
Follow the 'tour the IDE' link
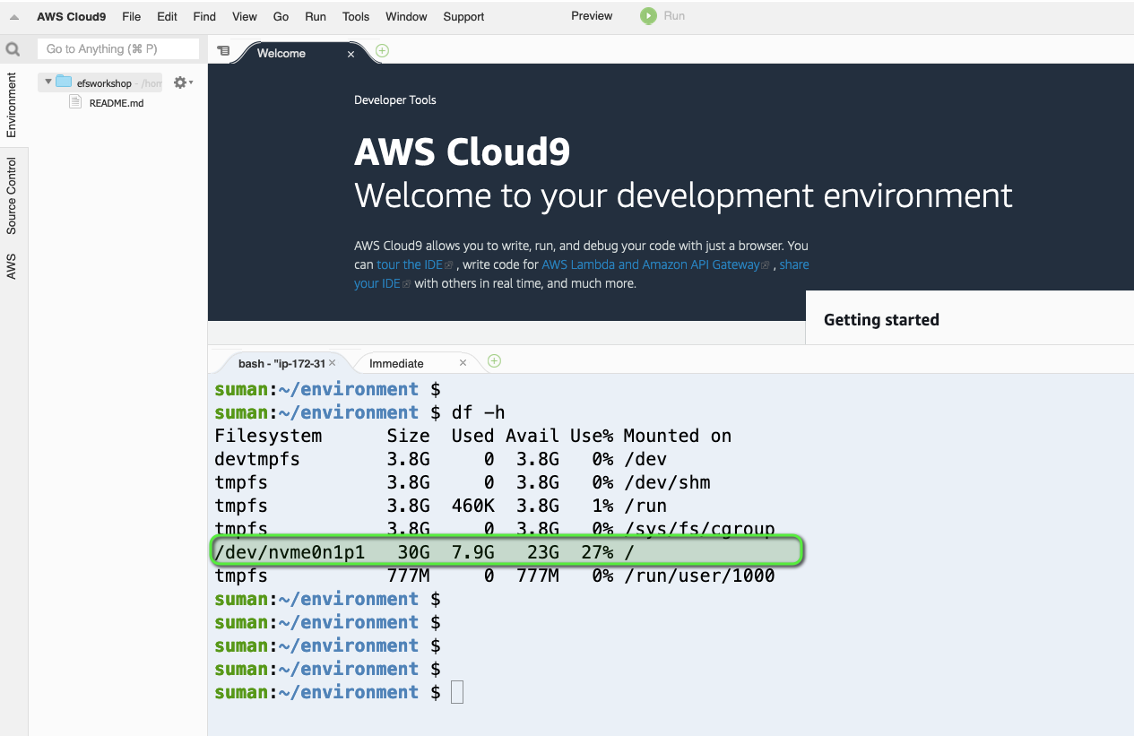point(410,265)
